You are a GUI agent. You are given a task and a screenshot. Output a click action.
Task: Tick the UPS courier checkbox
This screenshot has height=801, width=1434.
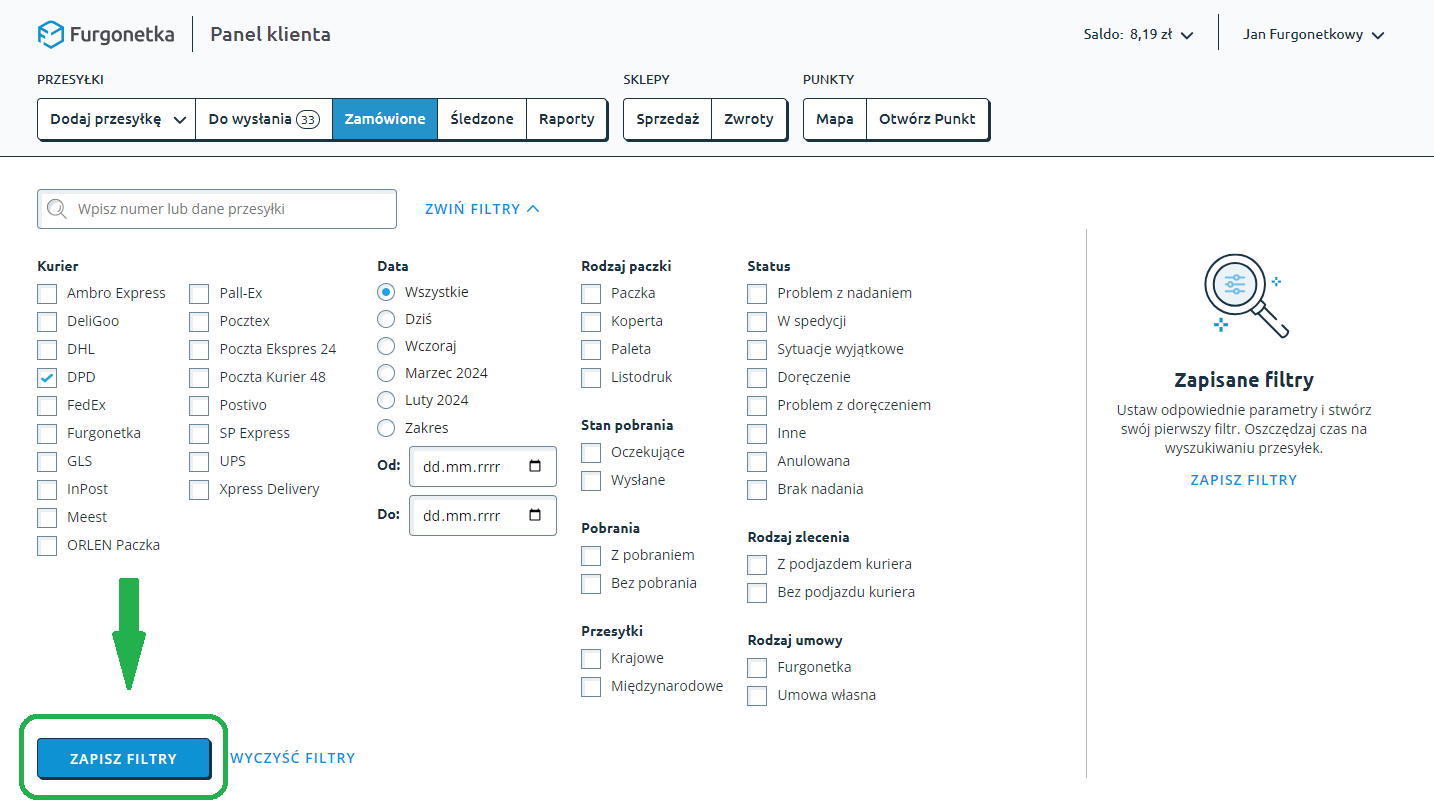coord(199,461)
